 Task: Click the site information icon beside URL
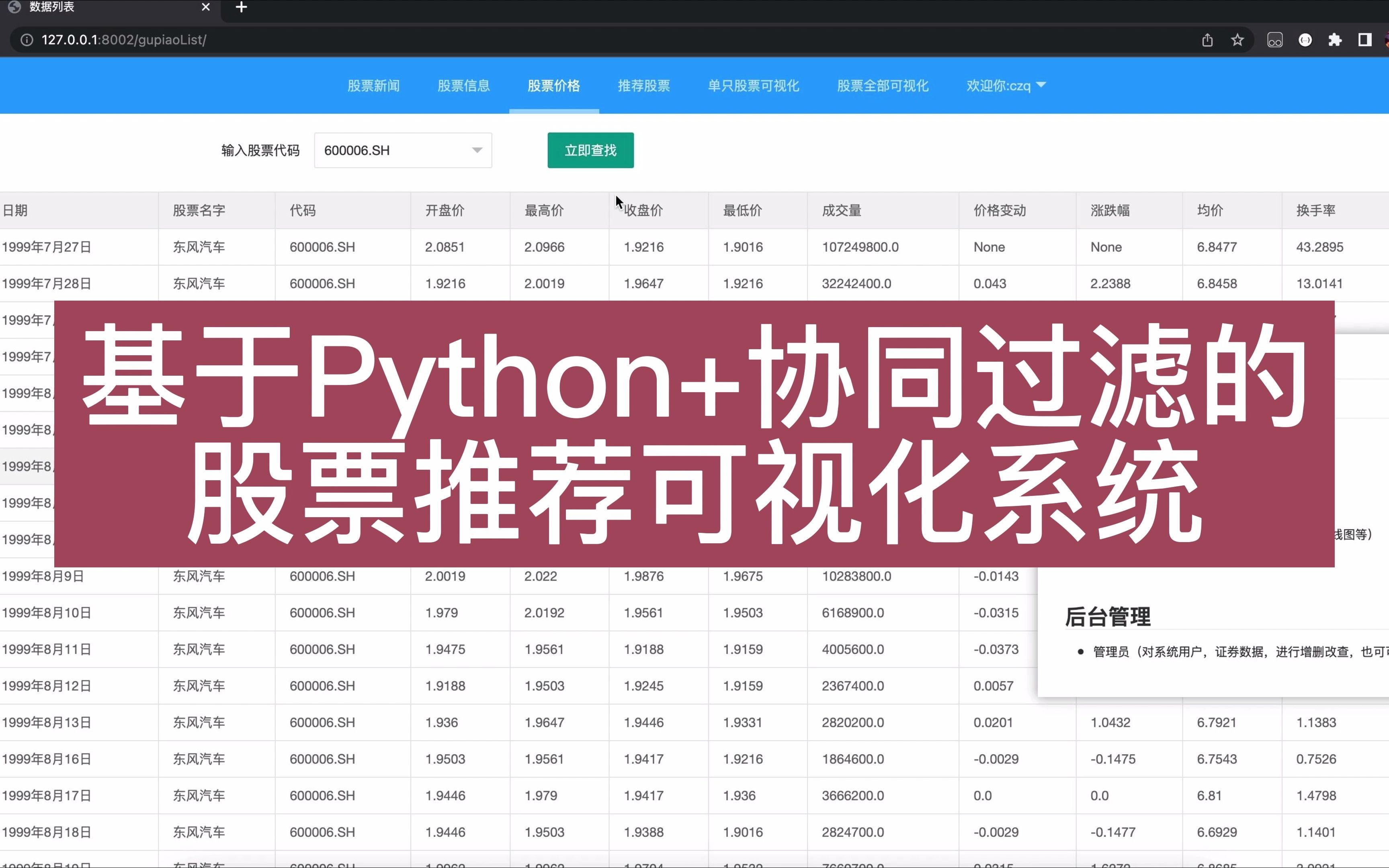tap(27, 40)
